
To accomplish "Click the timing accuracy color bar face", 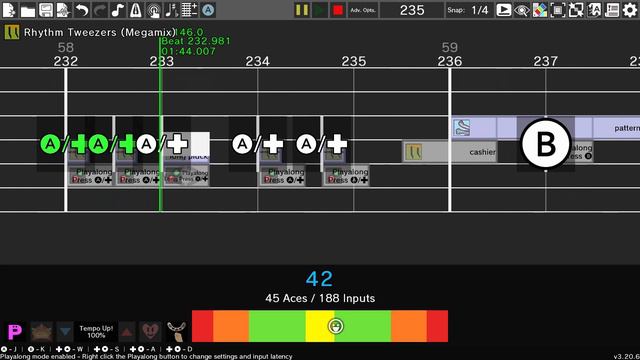I will 336,326.
